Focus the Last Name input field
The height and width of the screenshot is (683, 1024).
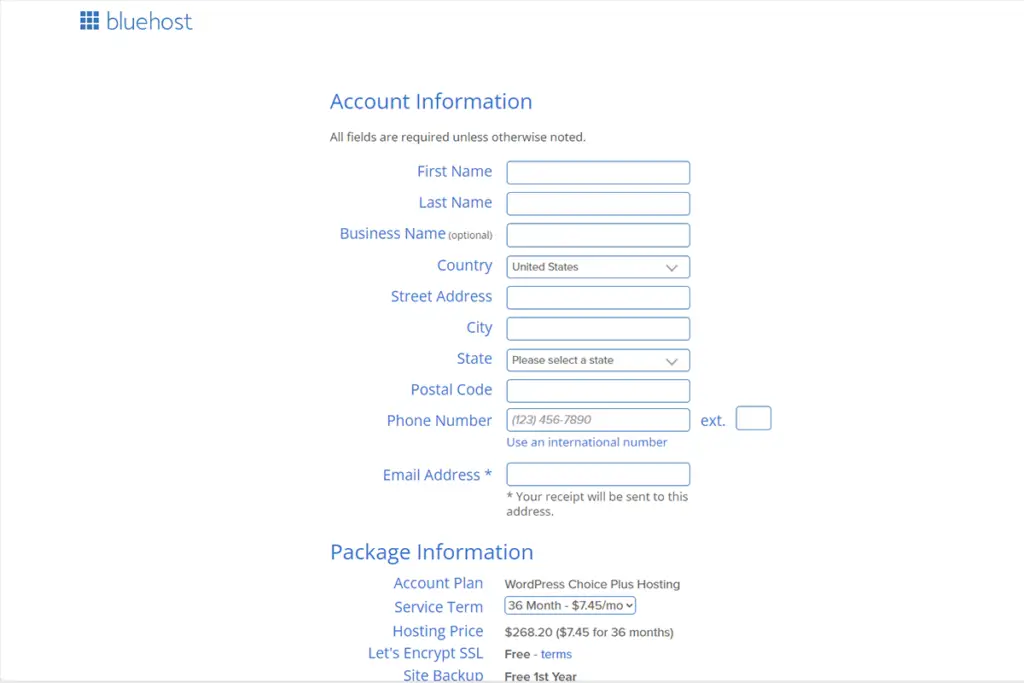click(598, 204)
